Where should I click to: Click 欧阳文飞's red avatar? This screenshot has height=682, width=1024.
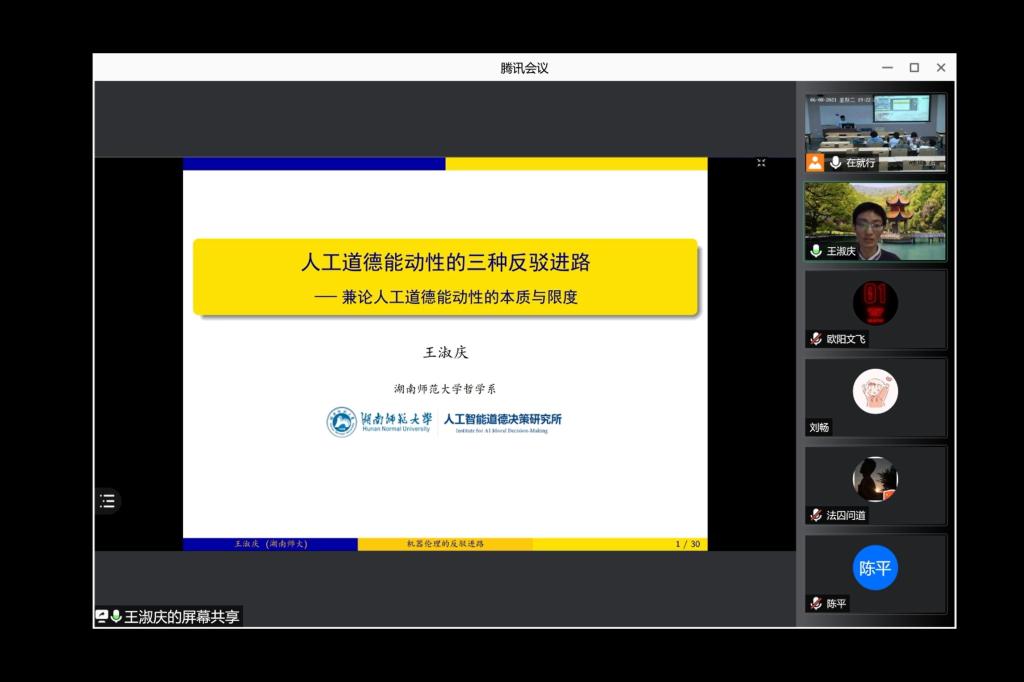tap(875, 302)
